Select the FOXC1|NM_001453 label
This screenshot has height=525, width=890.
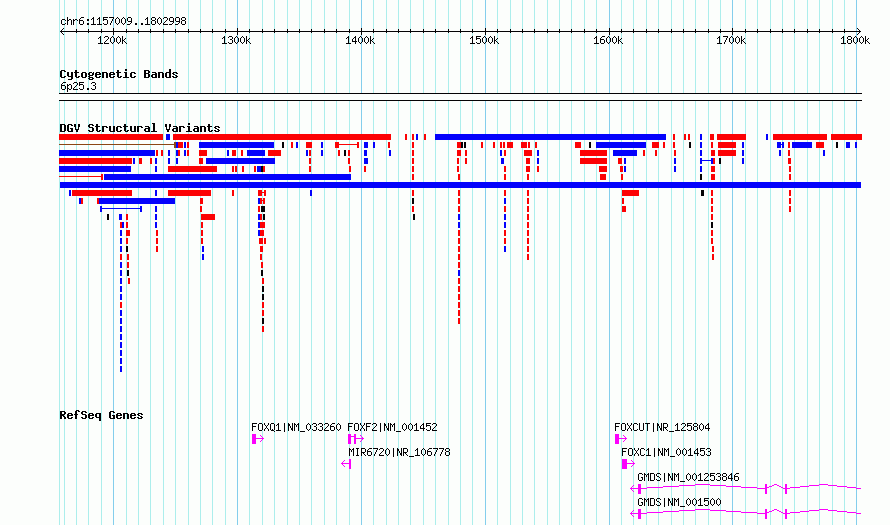click(x=666, y=452)
